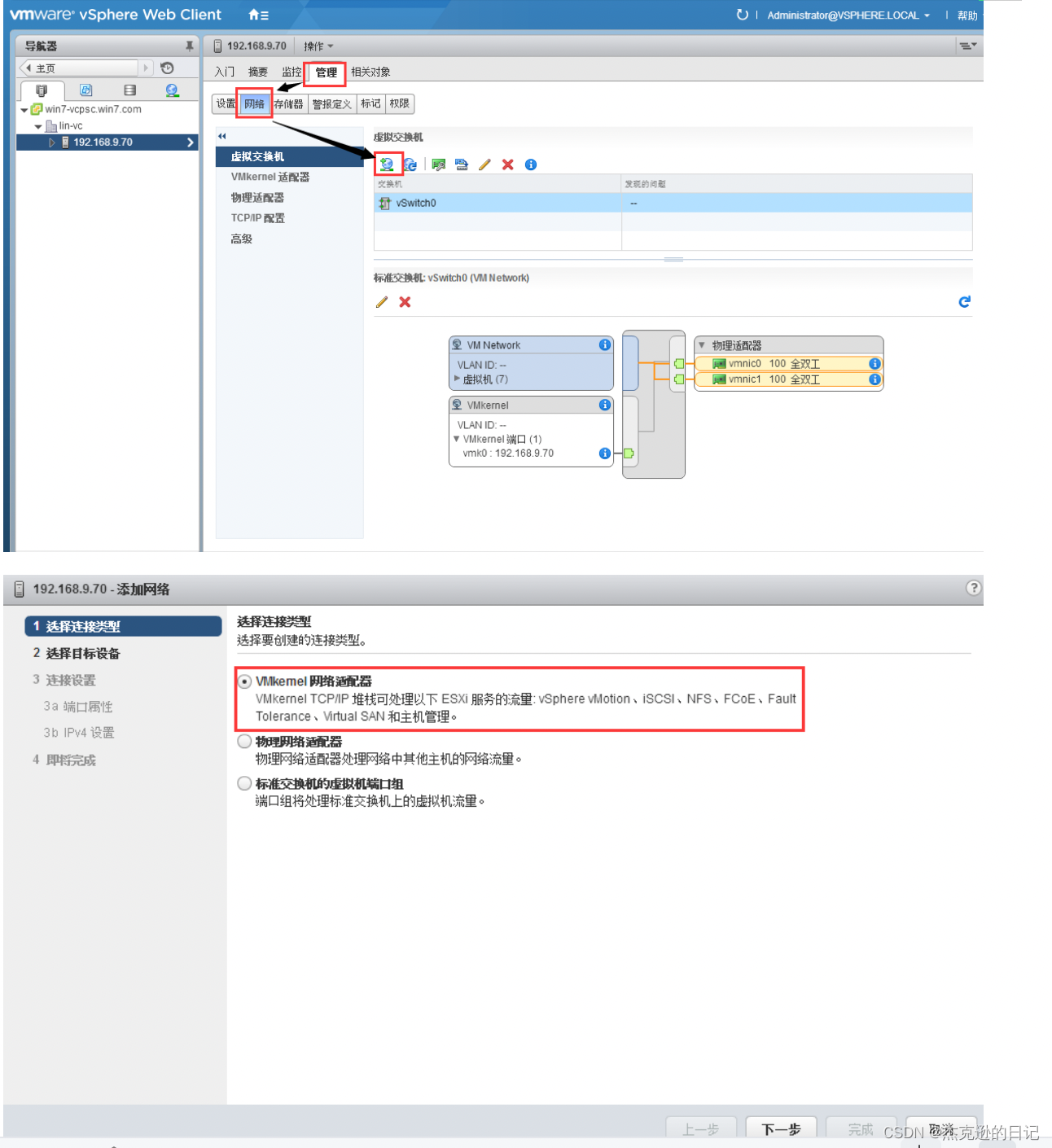Click the 下一步 button
This screenshot has width=1052, height=1148.
[781, 1128]
